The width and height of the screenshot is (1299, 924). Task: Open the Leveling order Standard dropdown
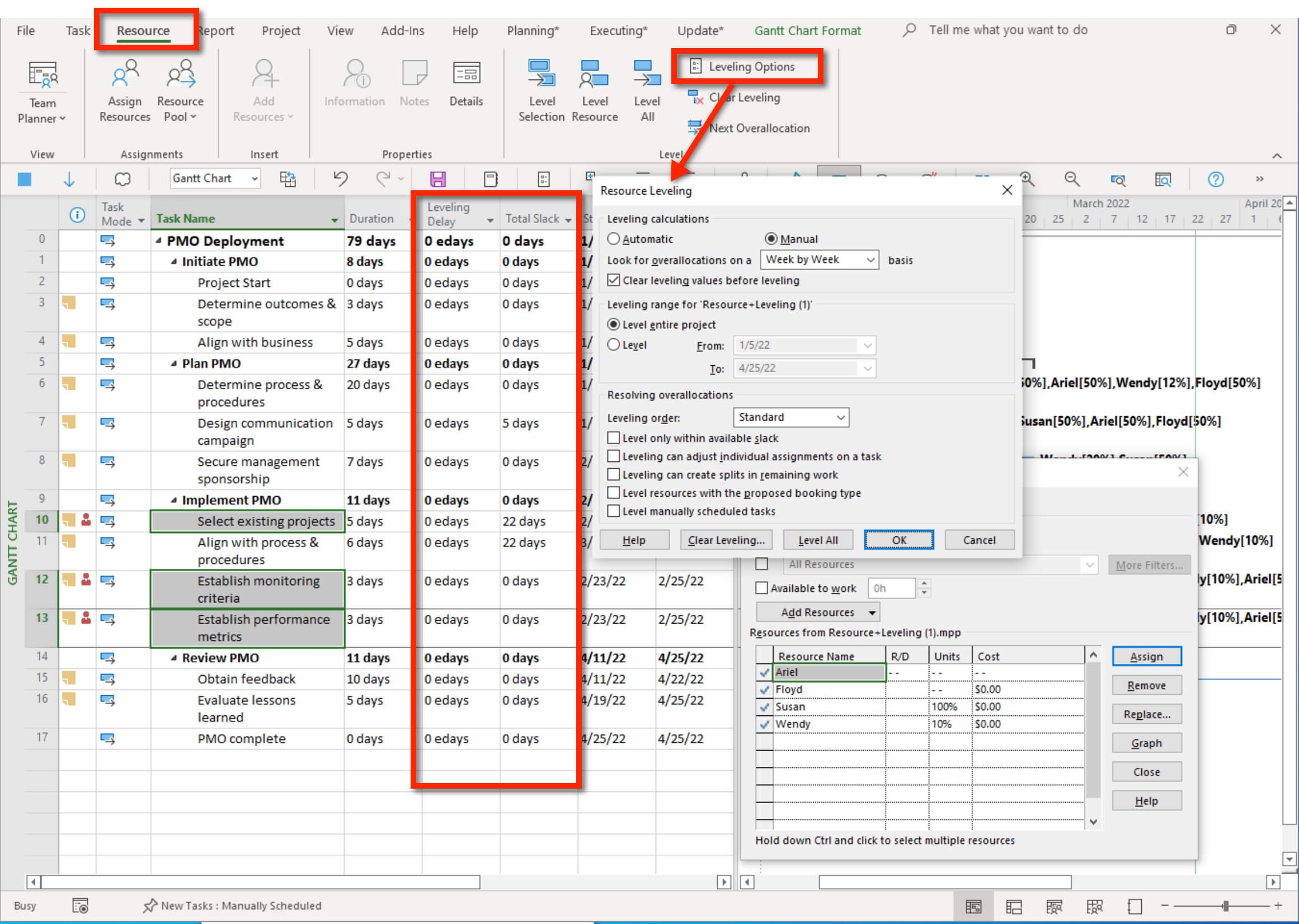[792, 418]
